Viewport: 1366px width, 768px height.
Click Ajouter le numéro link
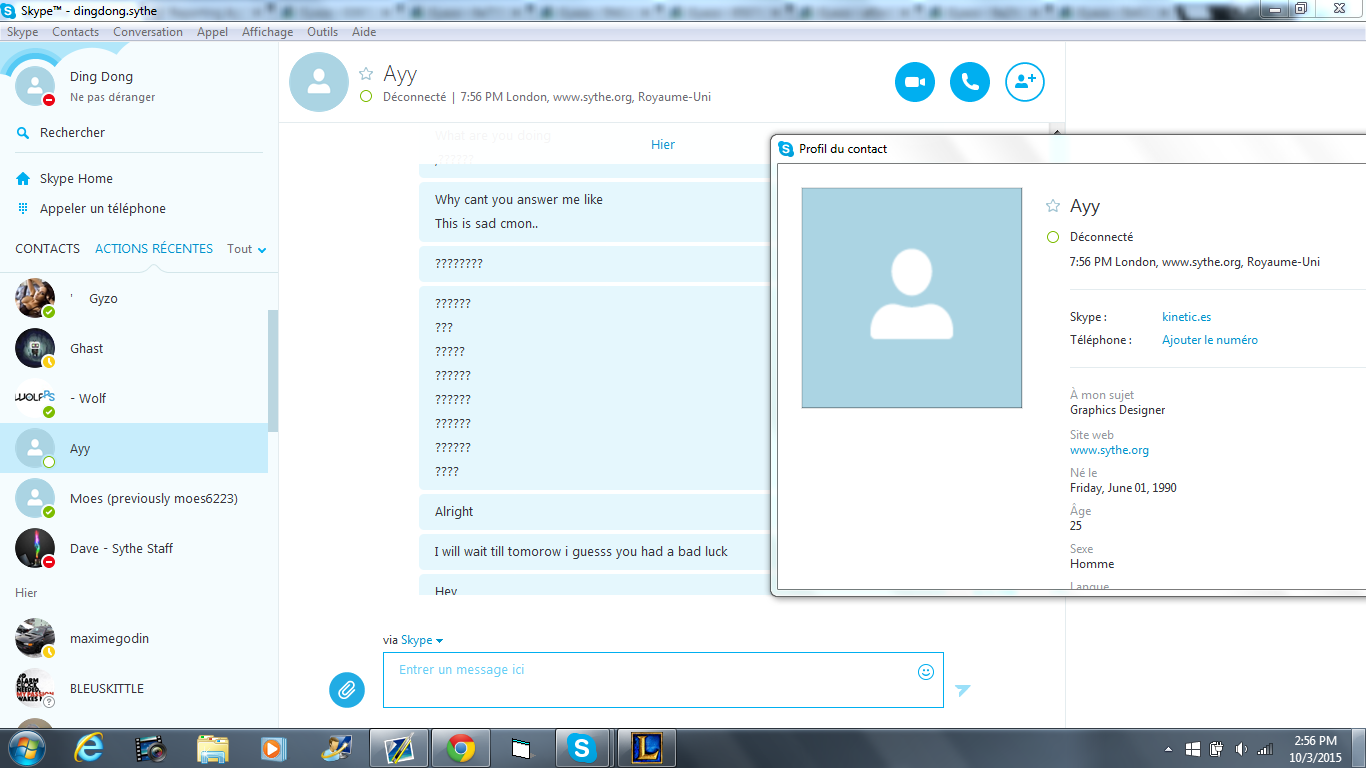(1210, 340)
